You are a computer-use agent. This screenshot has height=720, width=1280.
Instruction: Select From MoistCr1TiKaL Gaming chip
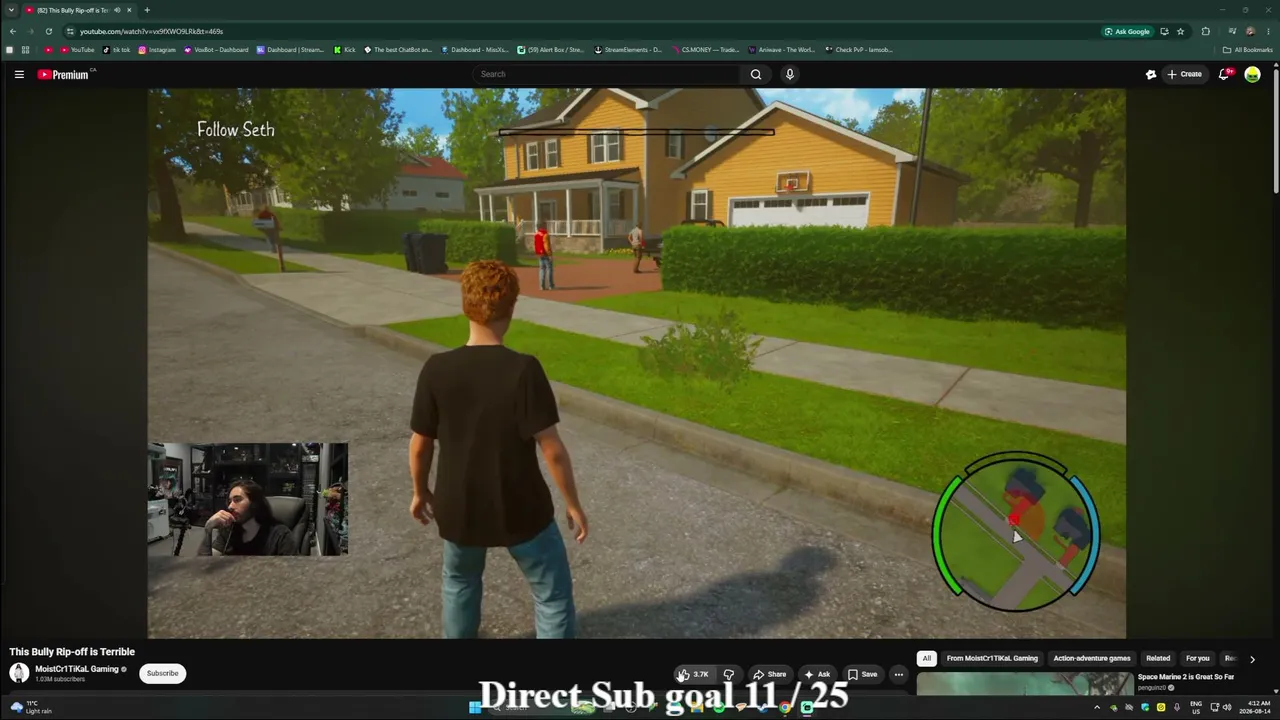click(992, 659)
